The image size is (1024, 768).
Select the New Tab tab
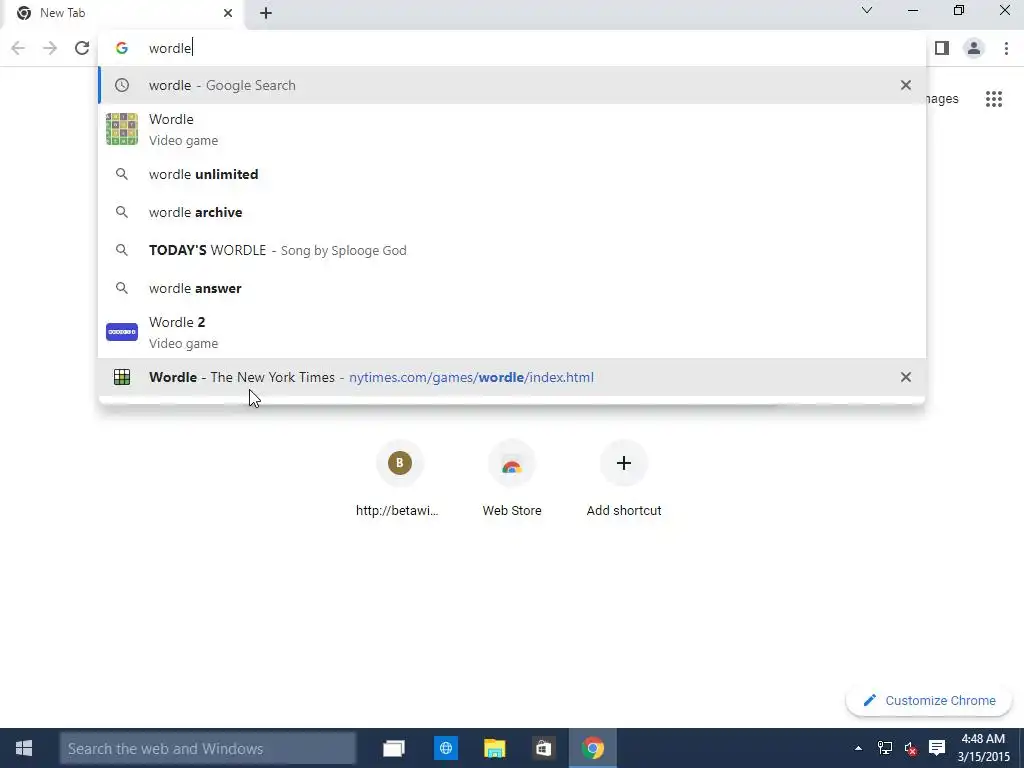pos(123,14)
